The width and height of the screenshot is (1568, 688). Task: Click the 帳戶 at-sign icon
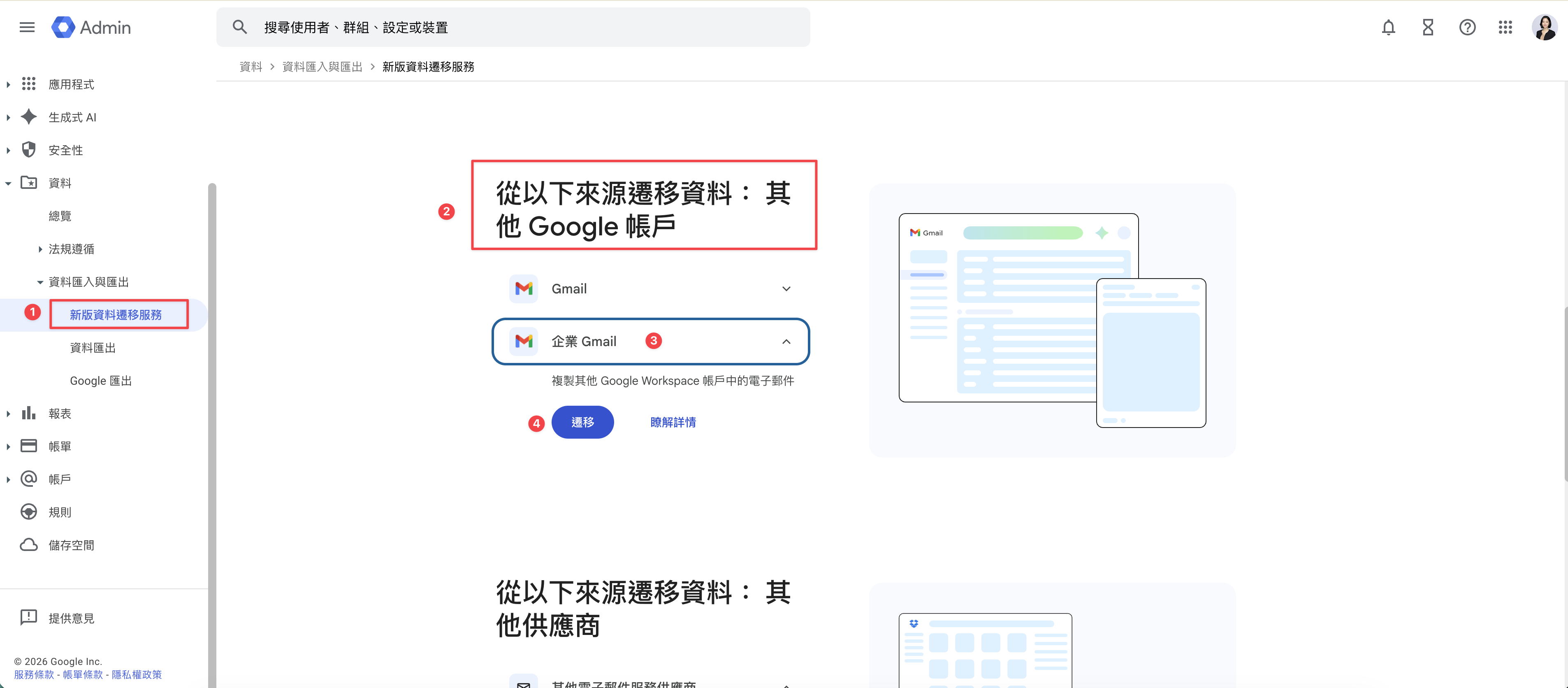coord(29,479)
